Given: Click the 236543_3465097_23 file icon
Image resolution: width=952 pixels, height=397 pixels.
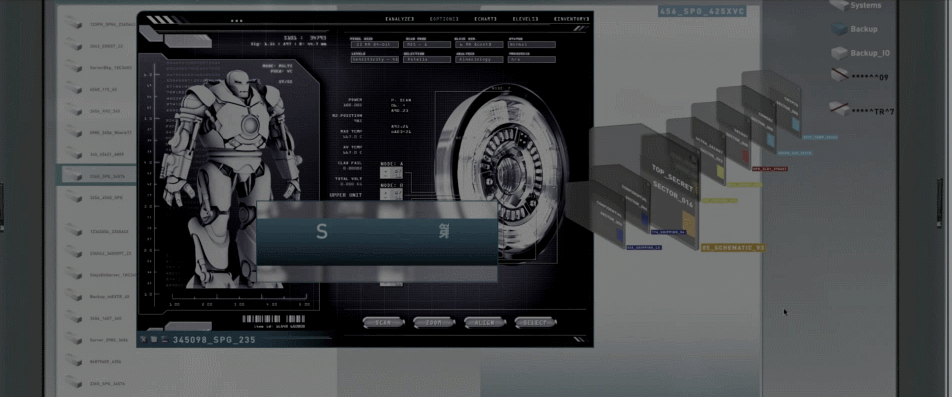Looking at the screenshot, I should (73, 253).
